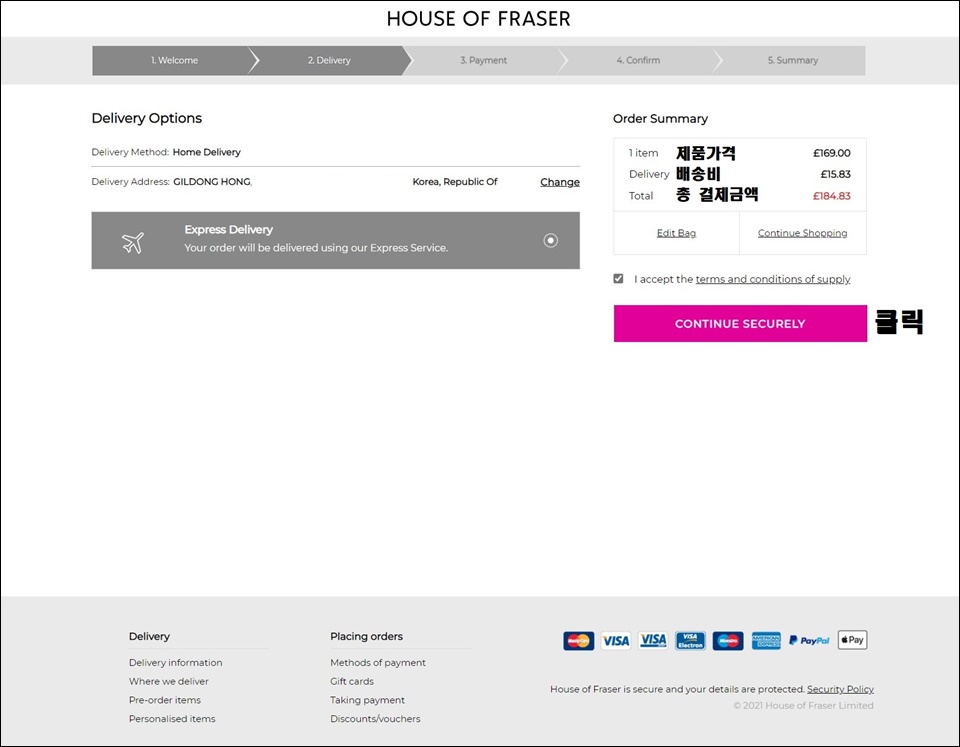This screenshot has height=747, width=960.
Task: Click the £169.00 item price
Action: 831,153
